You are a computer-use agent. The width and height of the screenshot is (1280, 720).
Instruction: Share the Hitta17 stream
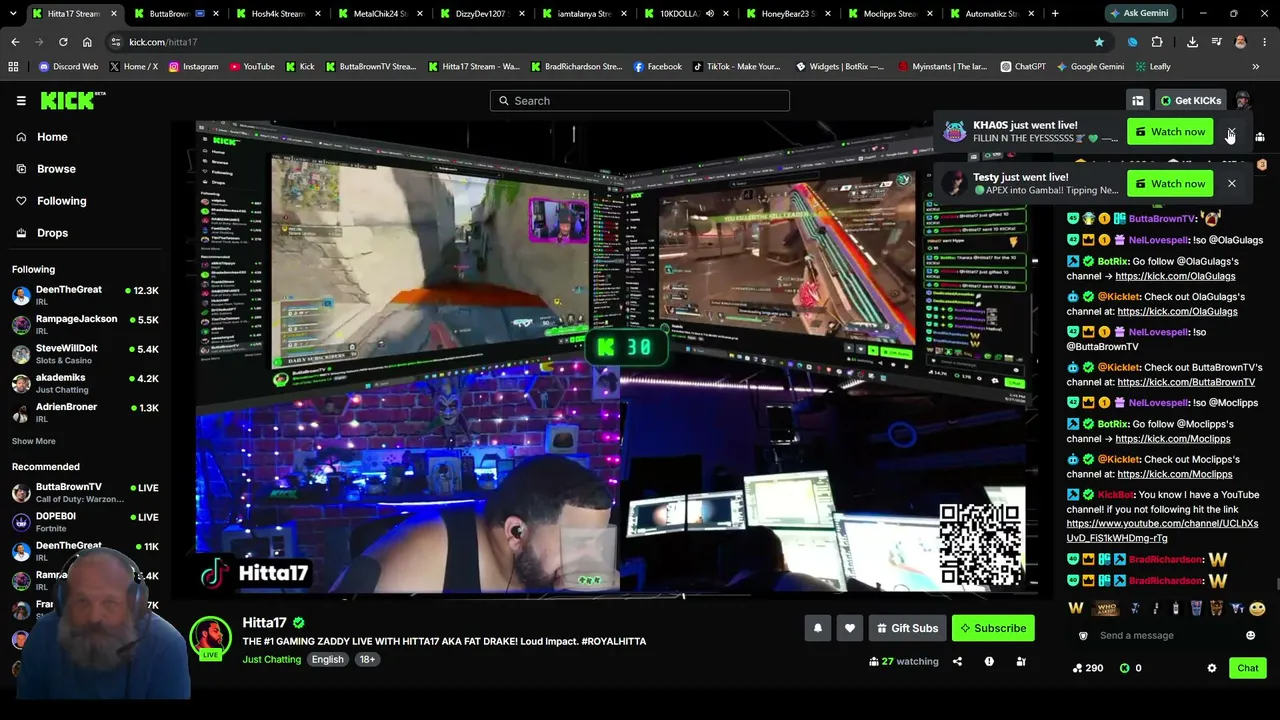(957, 661)
